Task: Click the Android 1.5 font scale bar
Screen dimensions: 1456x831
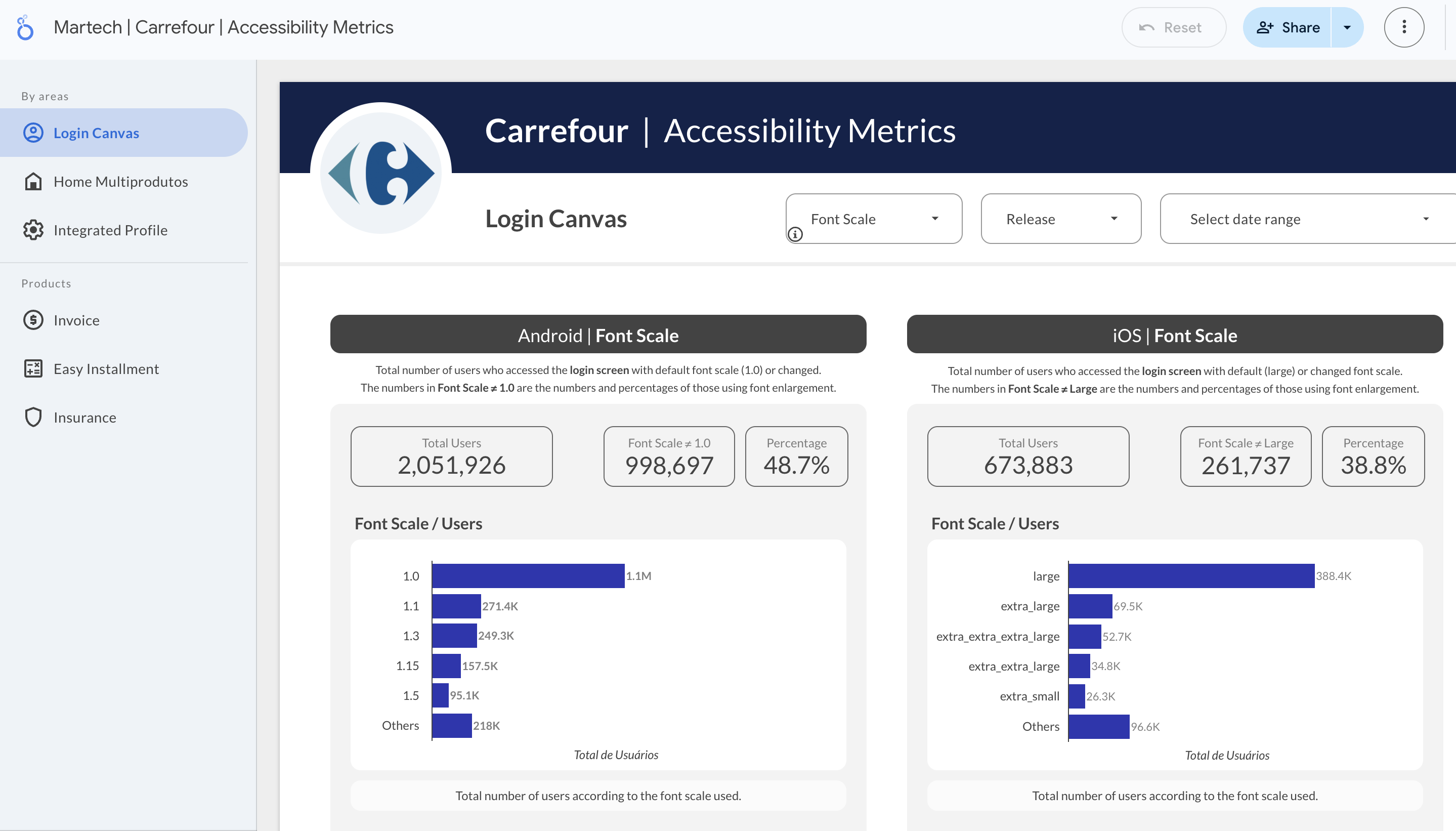Action: pos(440,695)
